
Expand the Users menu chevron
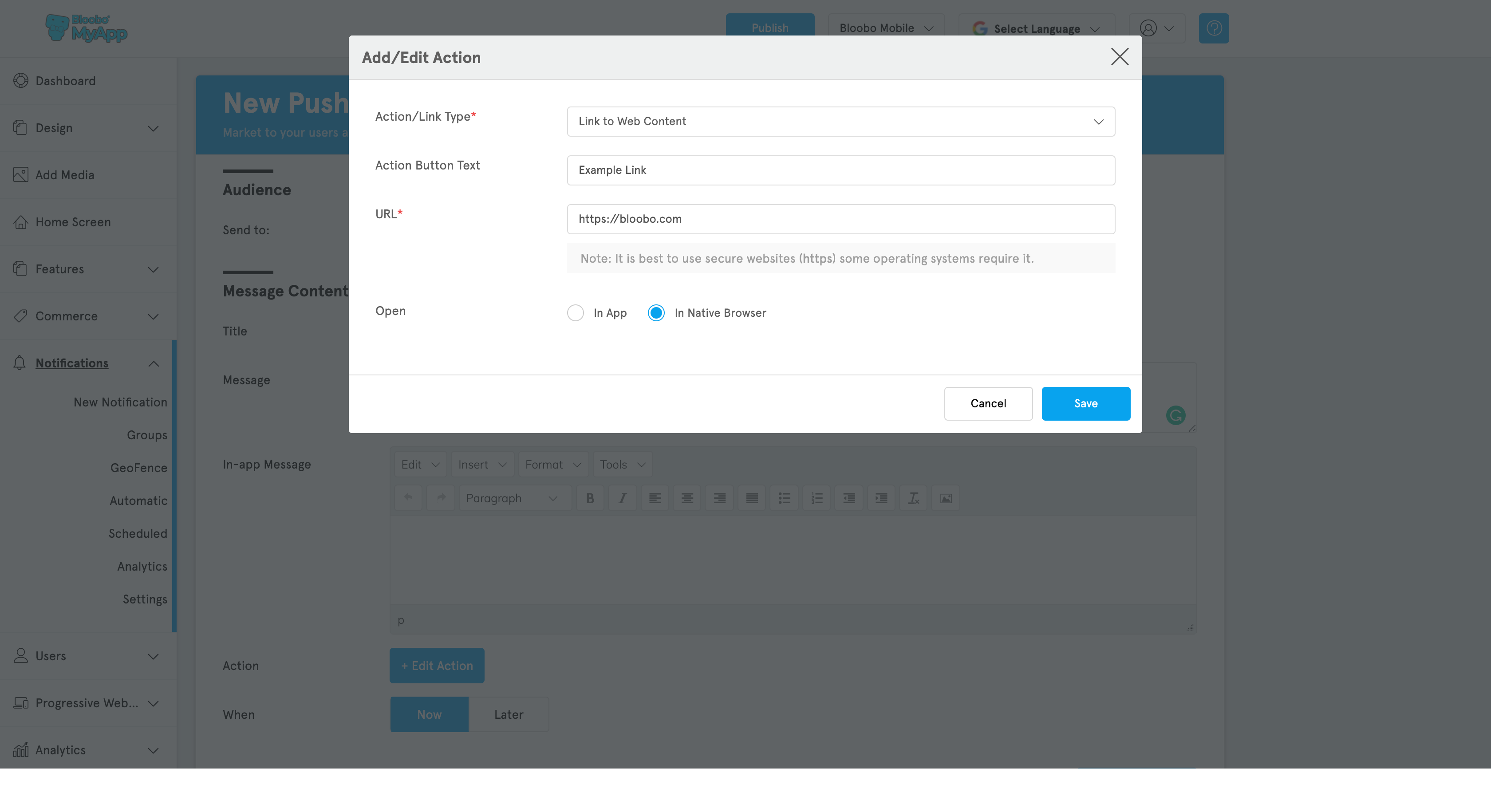[153, 656]
